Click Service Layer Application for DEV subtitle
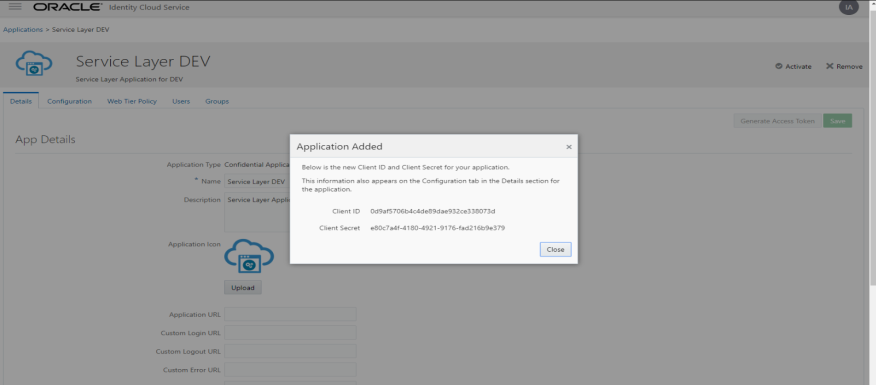The image size is (876, 385). click(x=129, y=79)
